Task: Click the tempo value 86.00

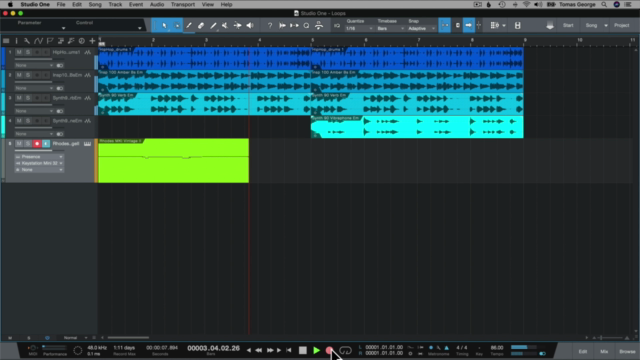Action: (497, 348)
